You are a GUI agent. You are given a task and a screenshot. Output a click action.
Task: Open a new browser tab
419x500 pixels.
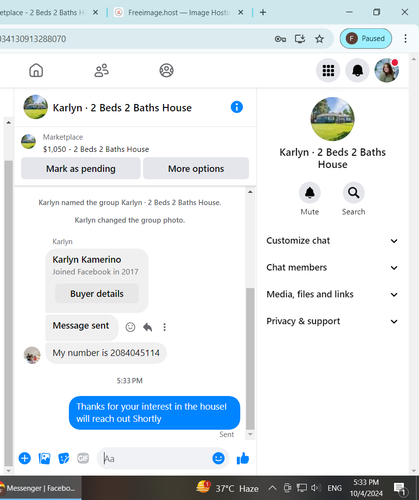pos(263,12)
